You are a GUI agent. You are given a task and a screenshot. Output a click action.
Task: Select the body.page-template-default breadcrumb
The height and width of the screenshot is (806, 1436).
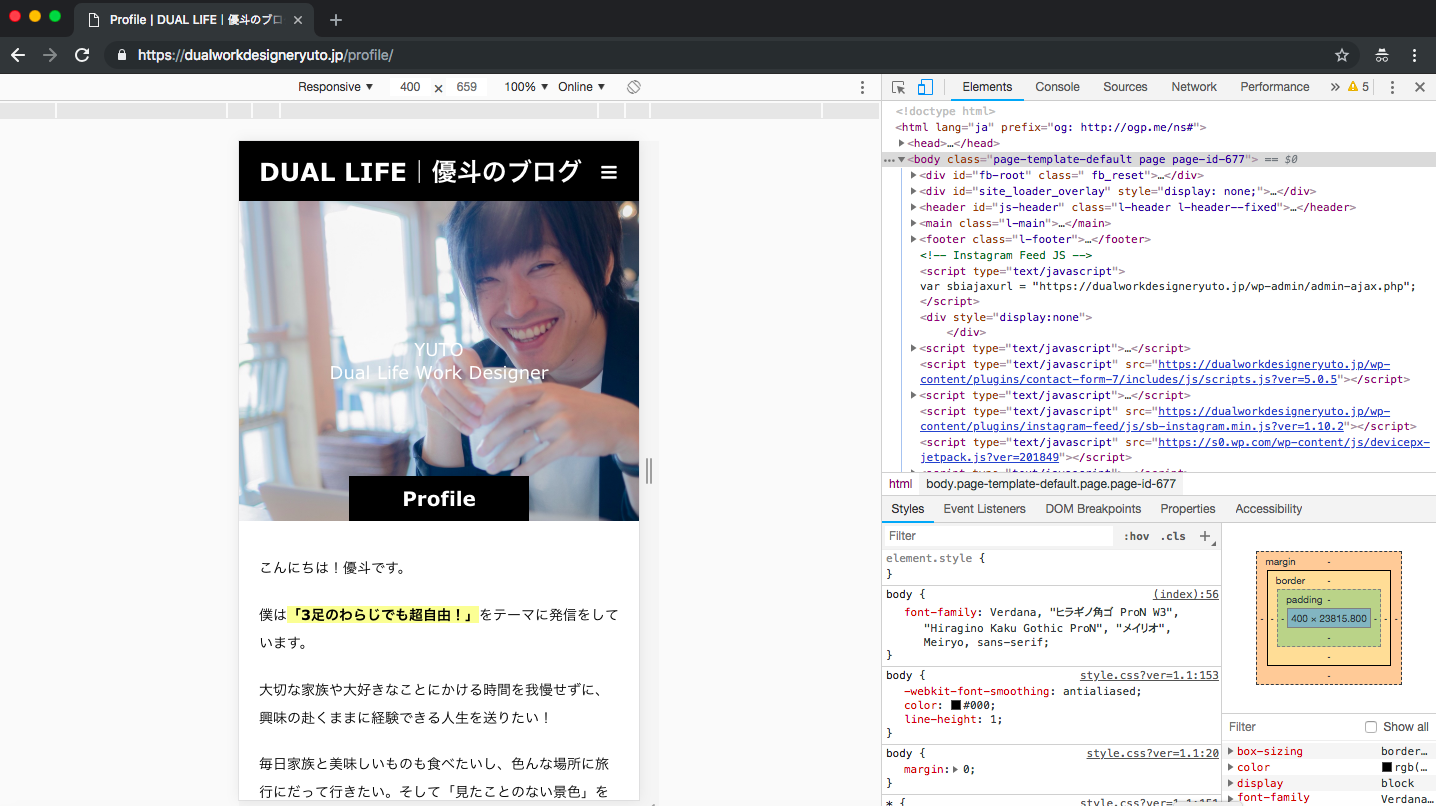tap(1051, 484)
